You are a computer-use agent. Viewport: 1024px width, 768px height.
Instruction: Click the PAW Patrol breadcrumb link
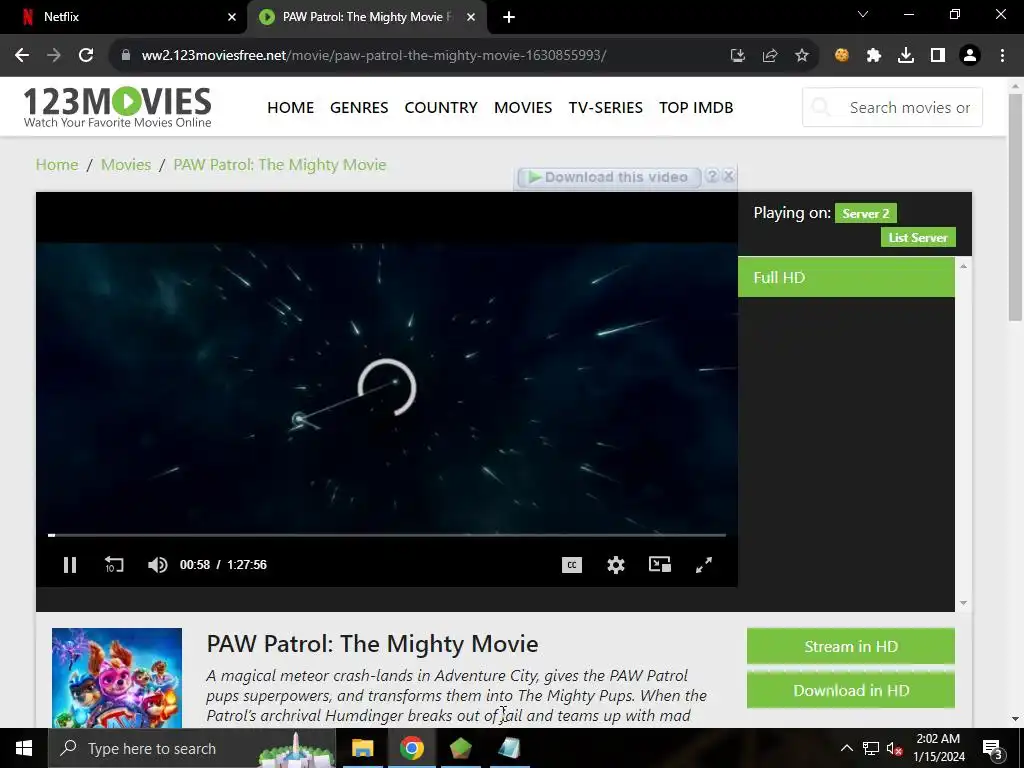(x=280, y=165)
